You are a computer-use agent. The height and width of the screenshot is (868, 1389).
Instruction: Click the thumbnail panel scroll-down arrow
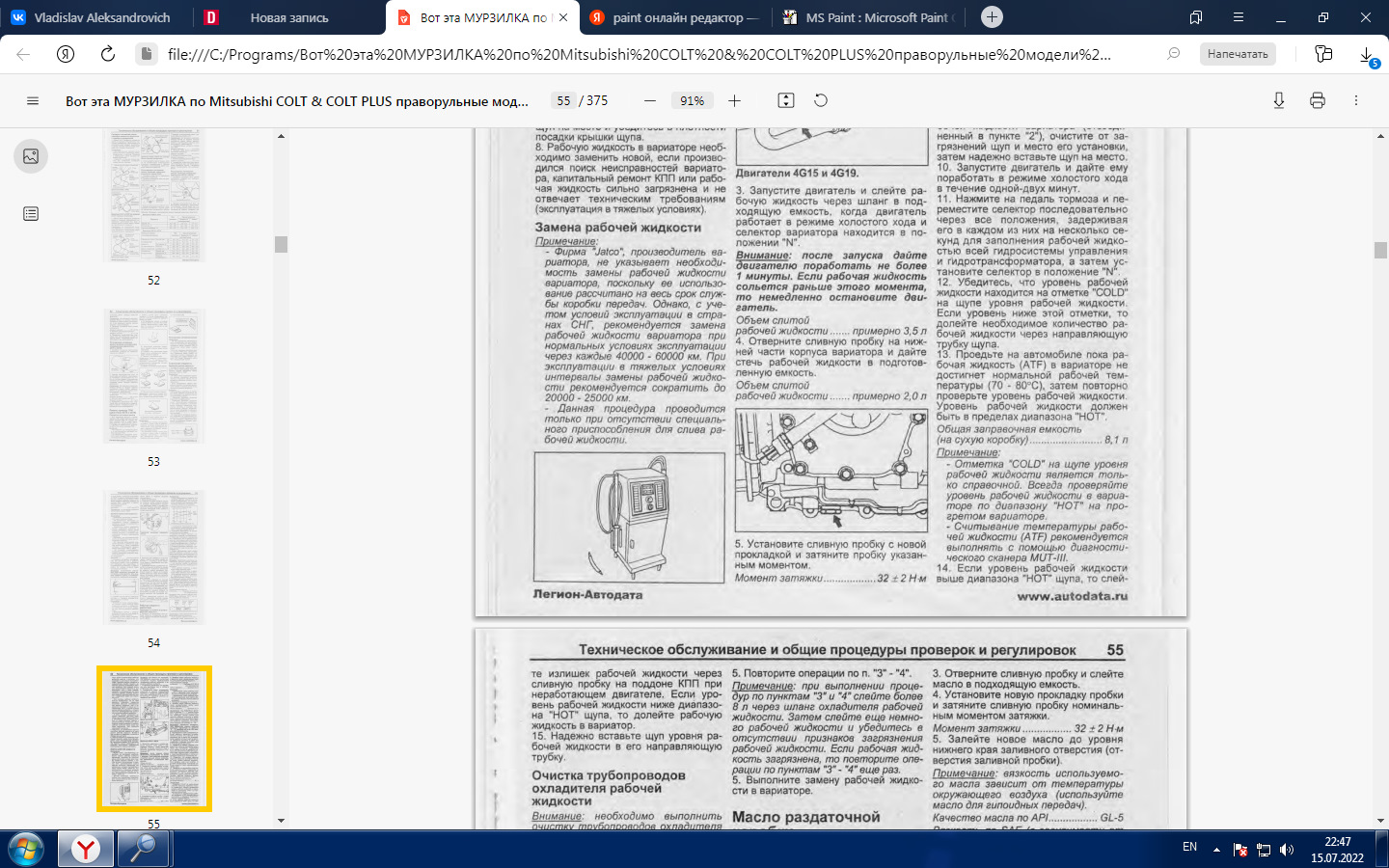pos(281,821)
